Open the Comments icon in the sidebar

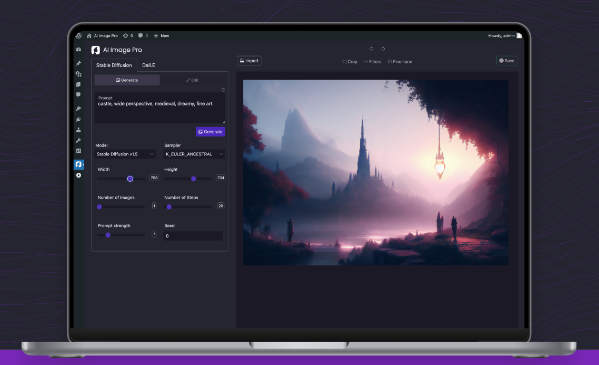click(78, 94)
